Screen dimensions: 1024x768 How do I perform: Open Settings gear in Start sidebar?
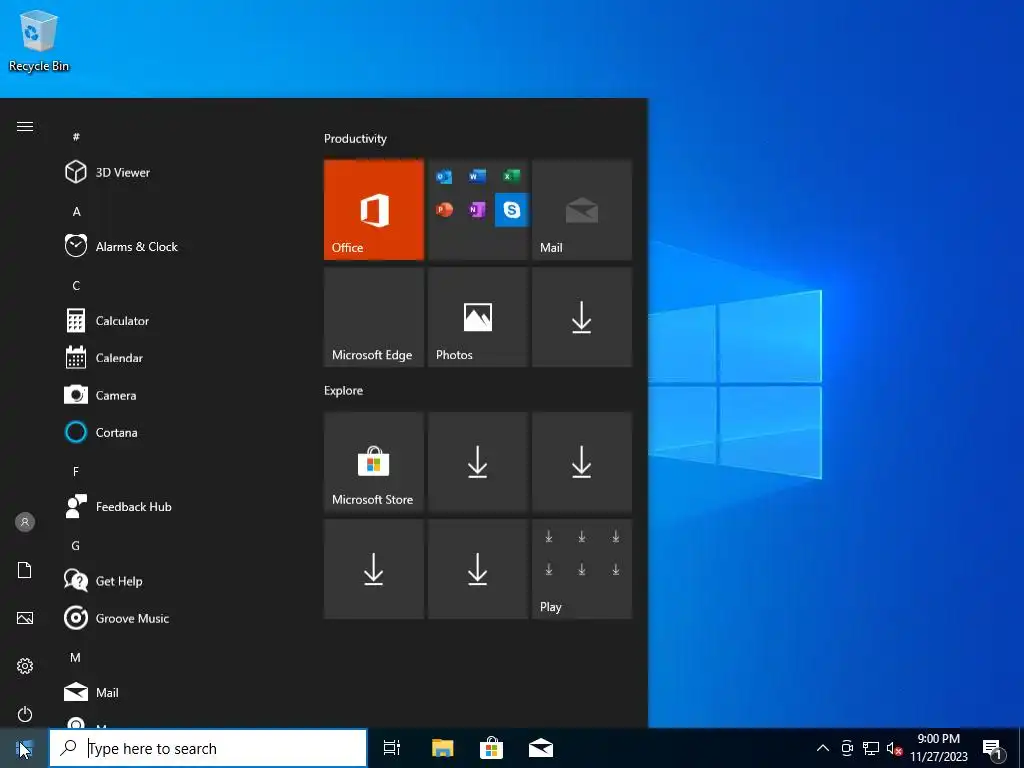[25, 666]
